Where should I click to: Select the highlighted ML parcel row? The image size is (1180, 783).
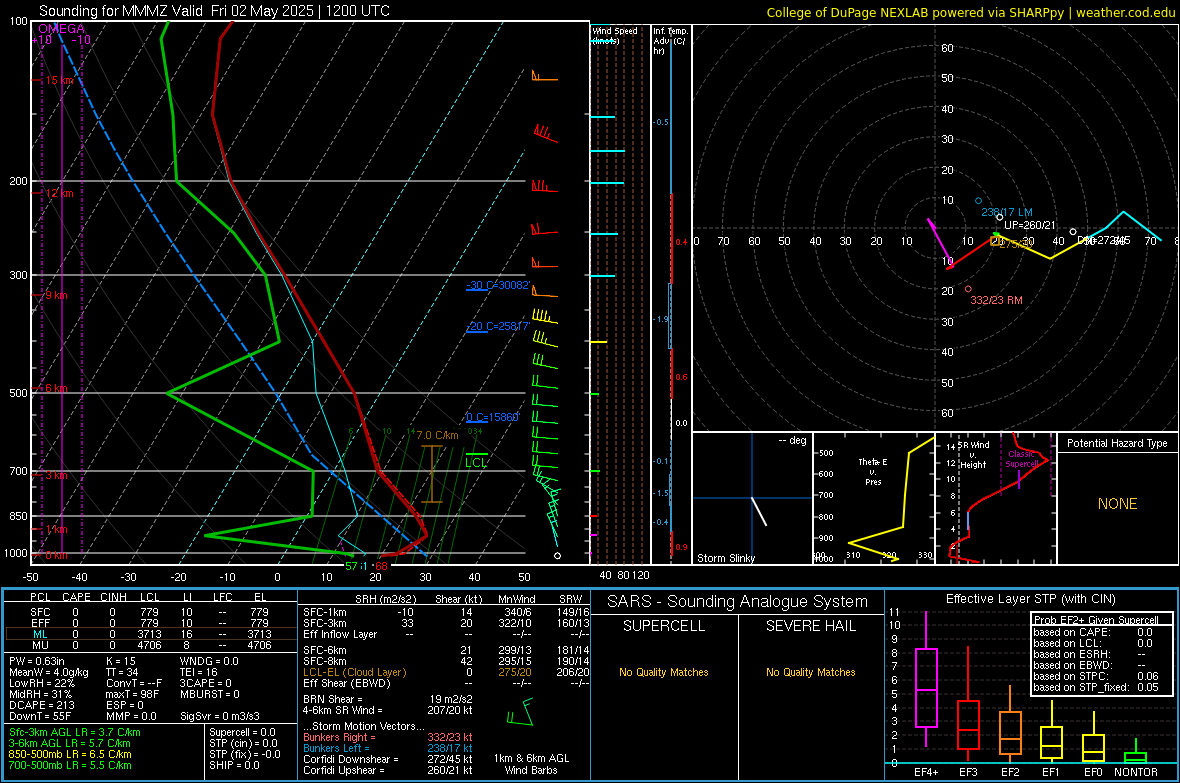[x=151, y=634]
